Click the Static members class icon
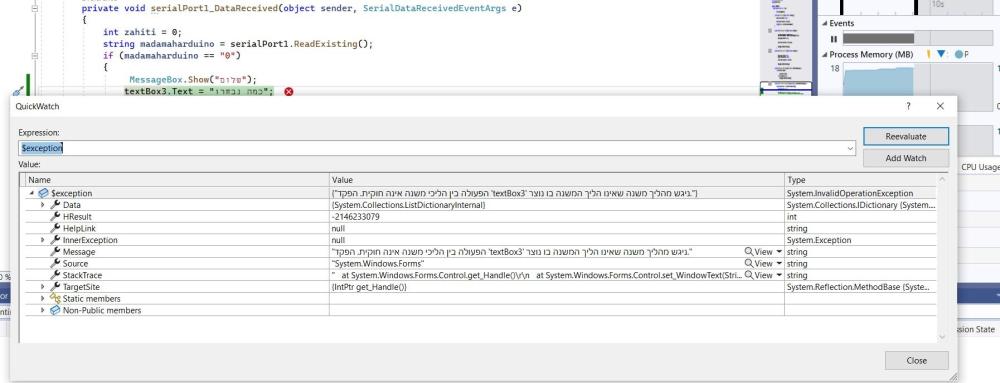The image size is (1000, 383). coord(55,298)
